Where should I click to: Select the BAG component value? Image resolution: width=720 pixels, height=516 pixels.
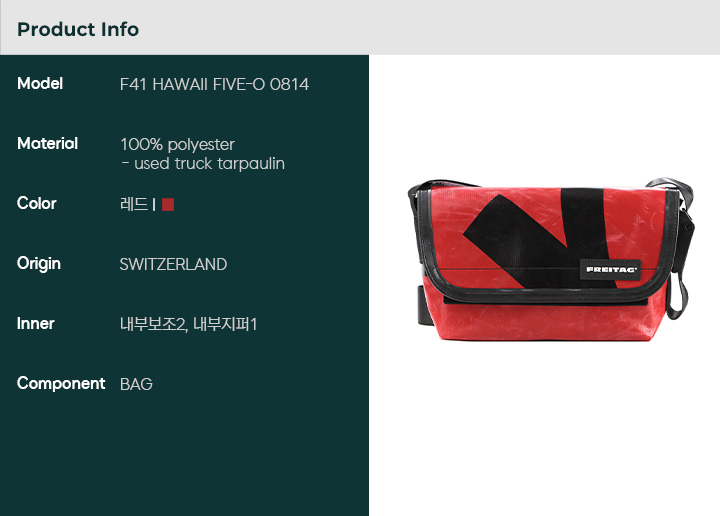[x=136, y=384]
